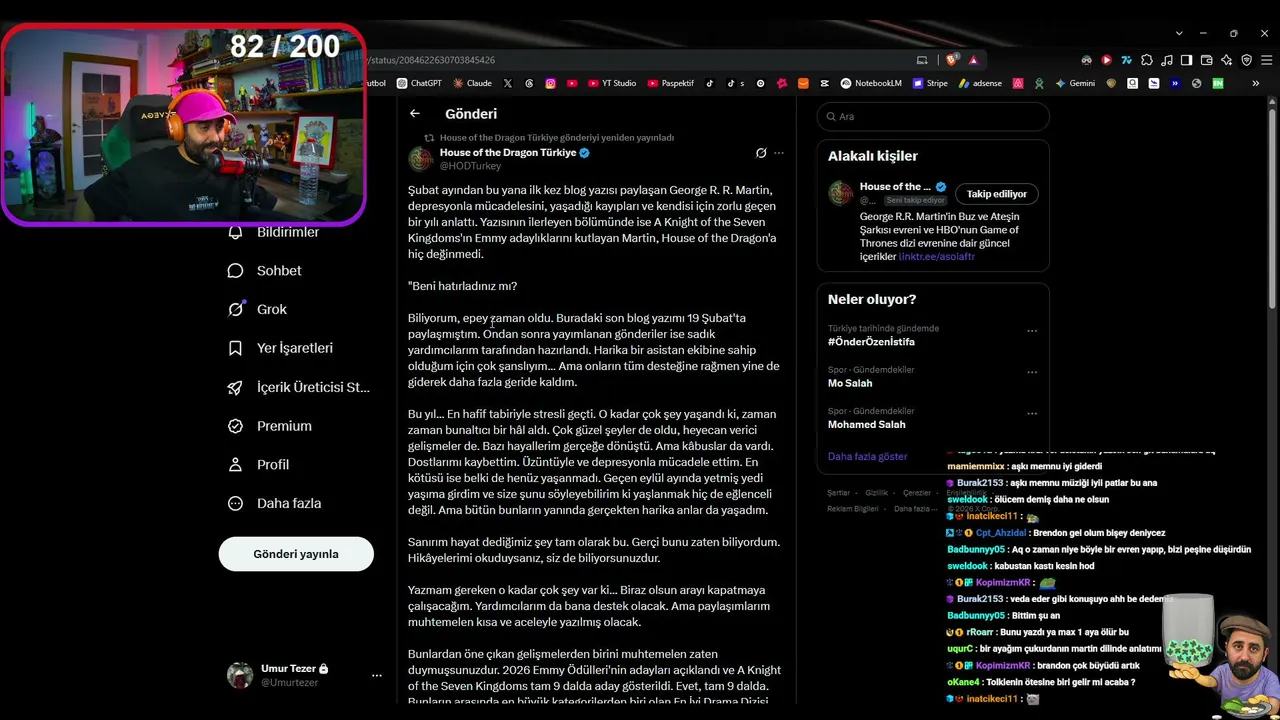
Task: Open the 7tv extension icon
Action: point(1127,60)
